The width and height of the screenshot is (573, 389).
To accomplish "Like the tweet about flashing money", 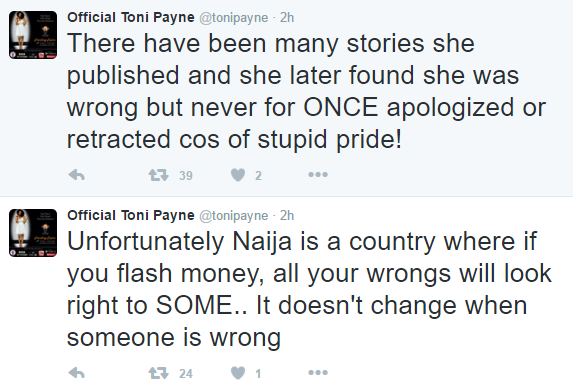I will [x=238, y=373].
